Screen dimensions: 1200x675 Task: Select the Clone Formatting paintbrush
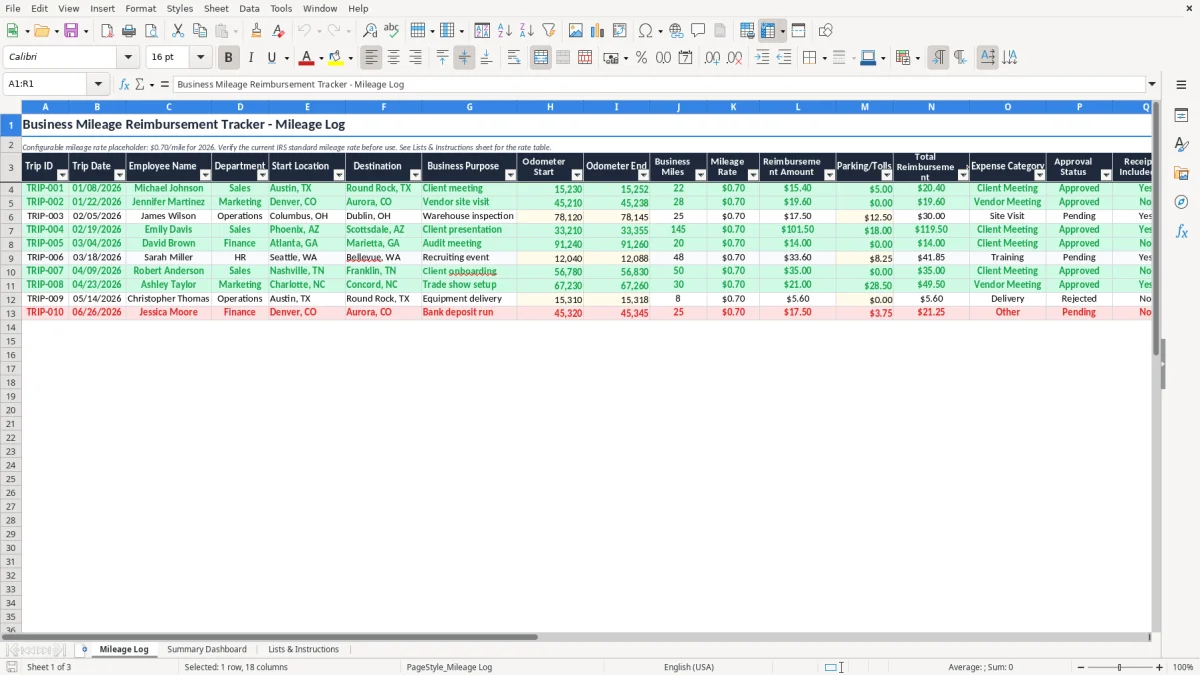(256, 31)
